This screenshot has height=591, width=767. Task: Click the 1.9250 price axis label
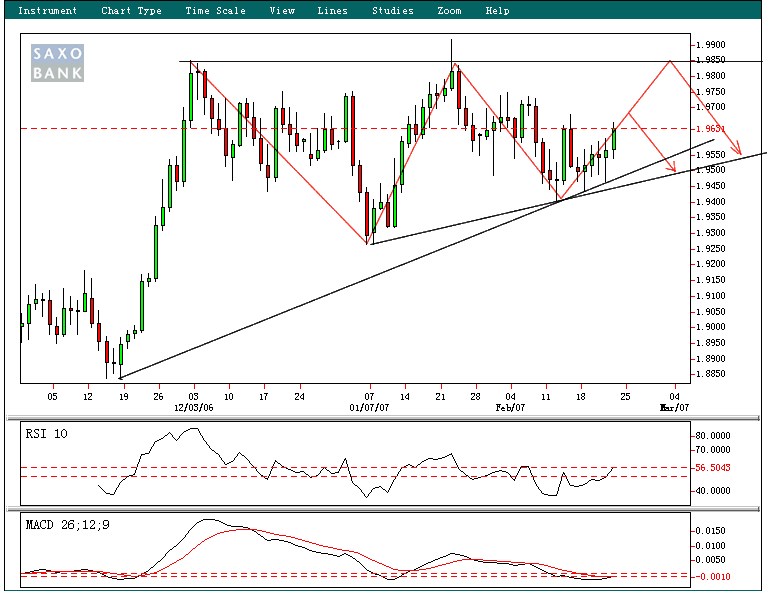tap(711, 249)
